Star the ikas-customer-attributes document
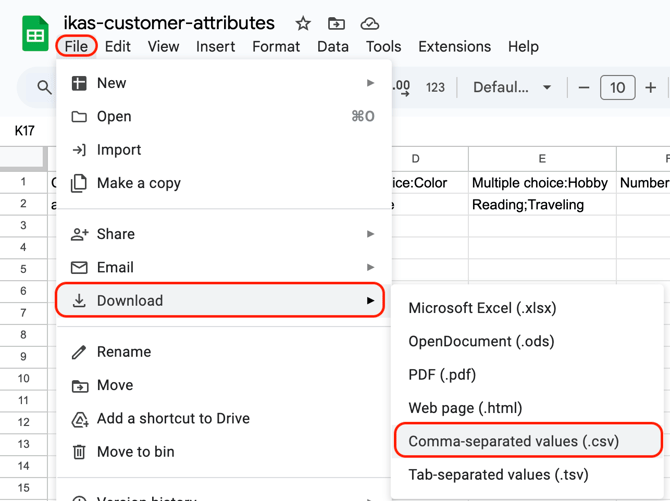The image size is (670, 501). [x=303, y=23]
